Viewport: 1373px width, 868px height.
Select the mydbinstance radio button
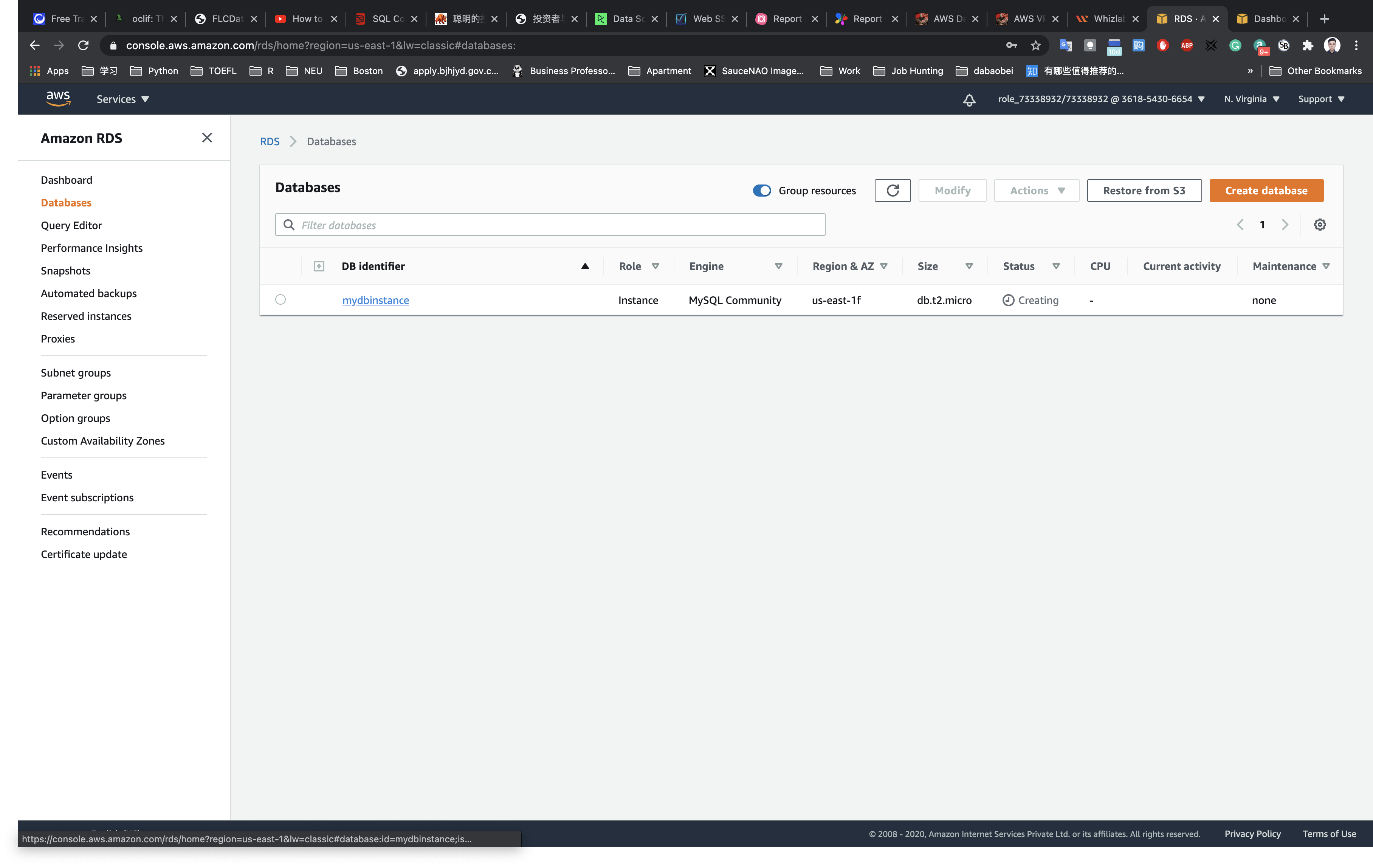[280, 299]
